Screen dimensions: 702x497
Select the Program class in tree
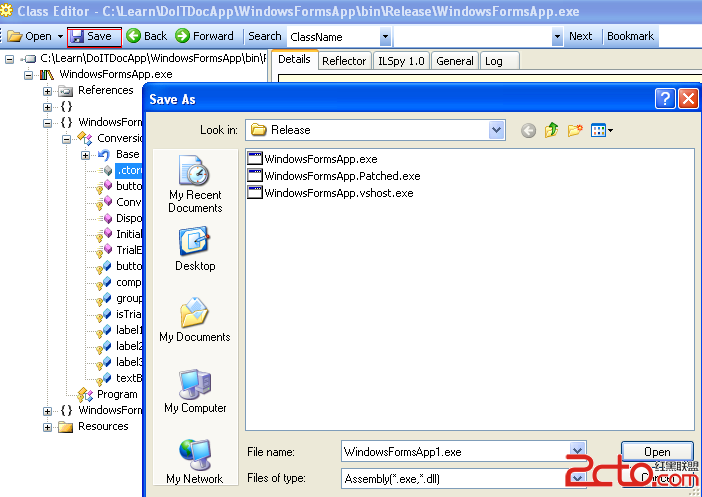coord(117,394)
